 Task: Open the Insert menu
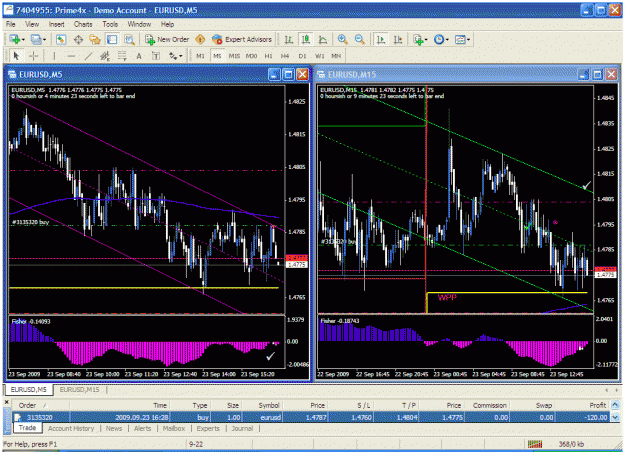point(56,24)
